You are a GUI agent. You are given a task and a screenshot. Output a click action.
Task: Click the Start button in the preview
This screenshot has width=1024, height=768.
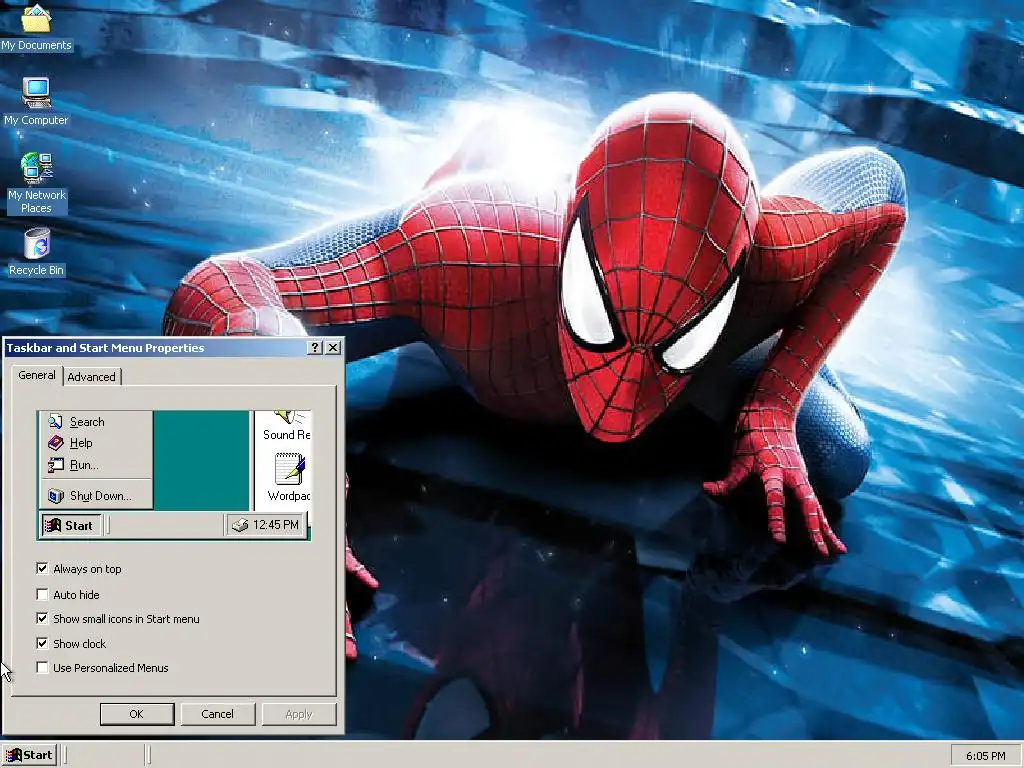(x=71, y=526)
